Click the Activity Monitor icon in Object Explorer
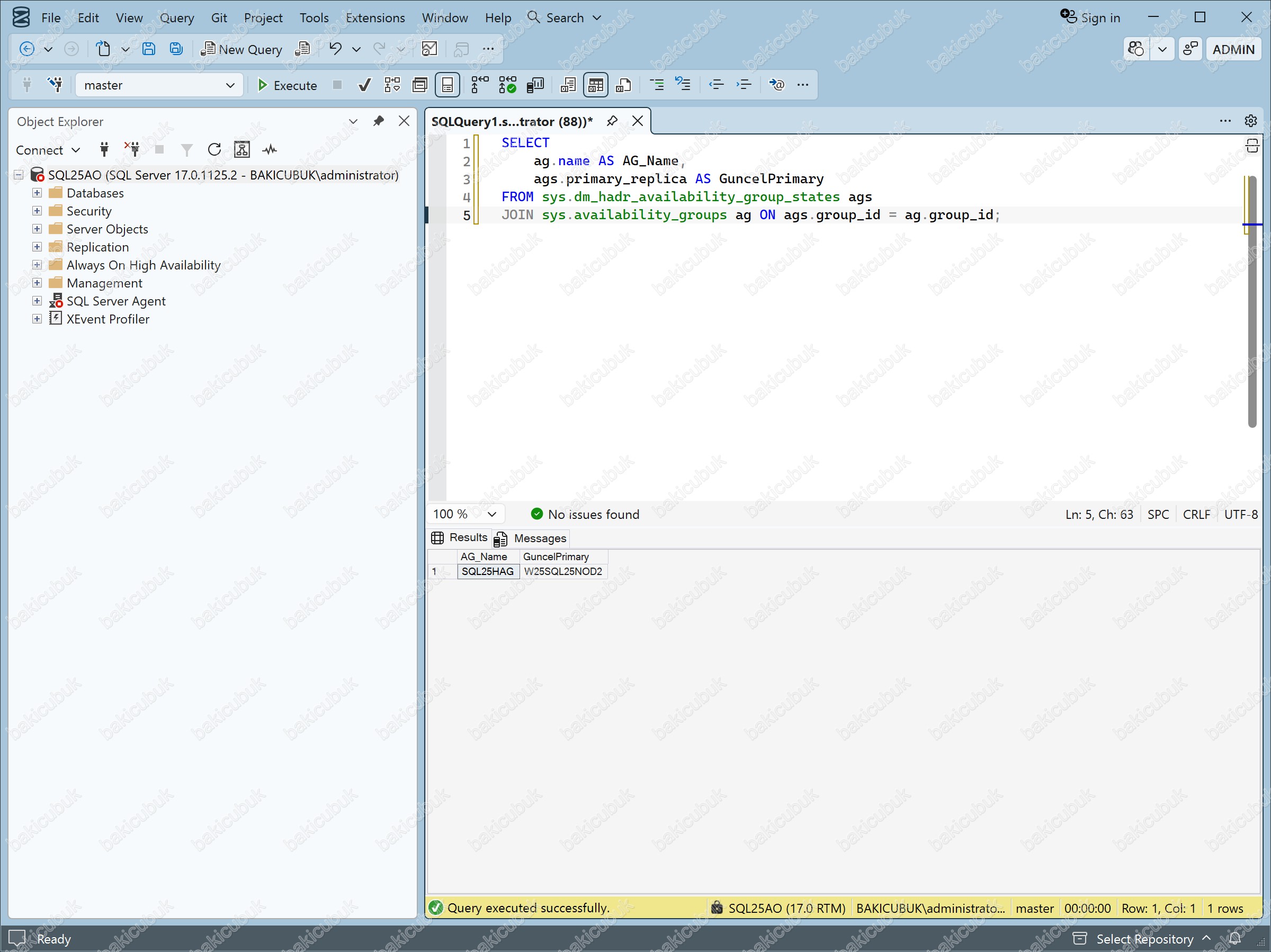The width and height of the screenshot is (1271, 952). click(270, 150)
